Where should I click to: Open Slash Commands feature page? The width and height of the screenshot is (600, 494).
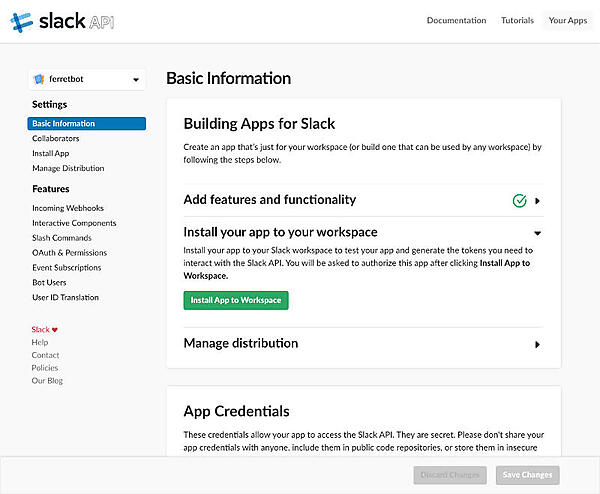62,238
